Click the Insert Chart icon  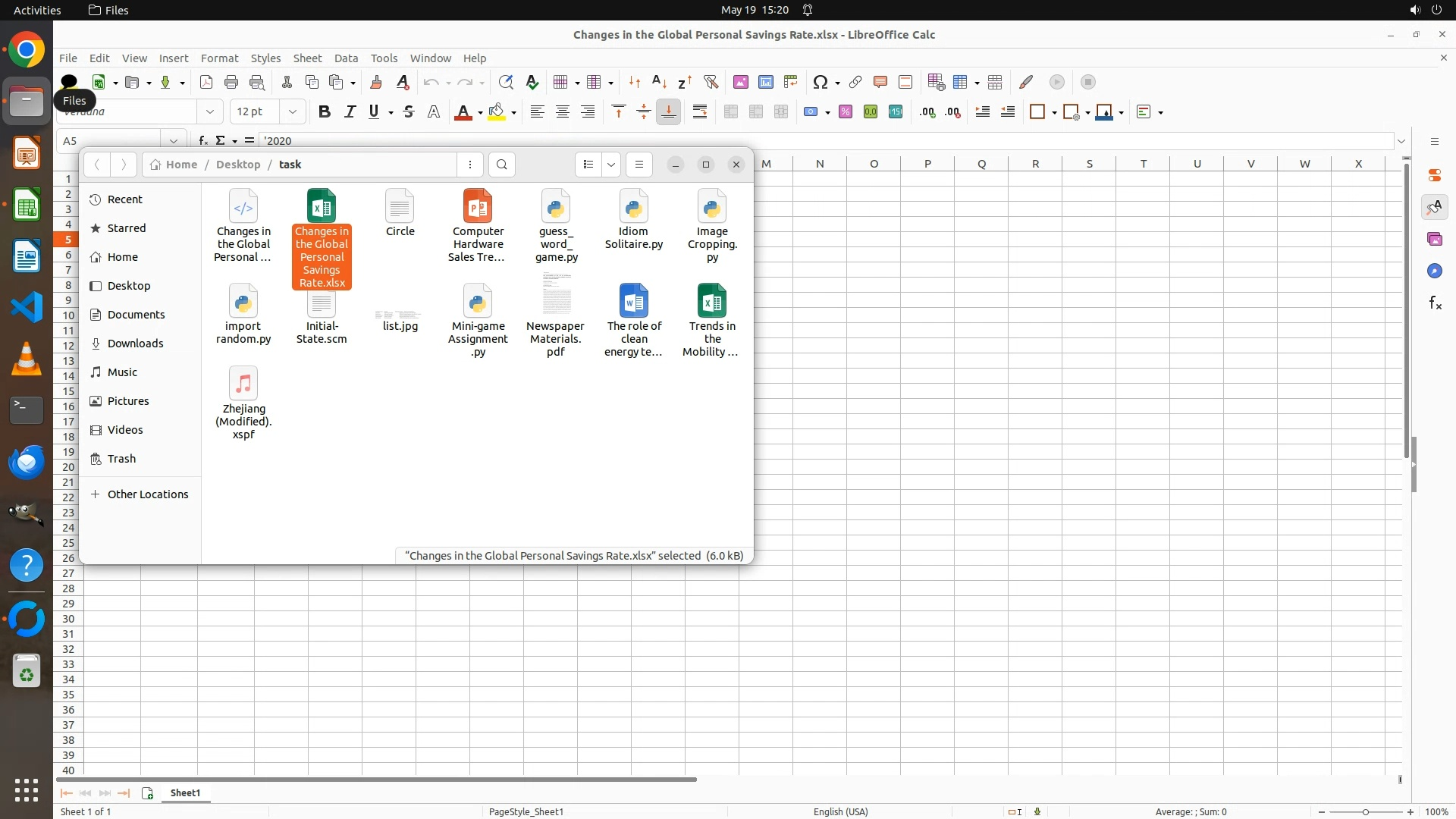point(766,82)
